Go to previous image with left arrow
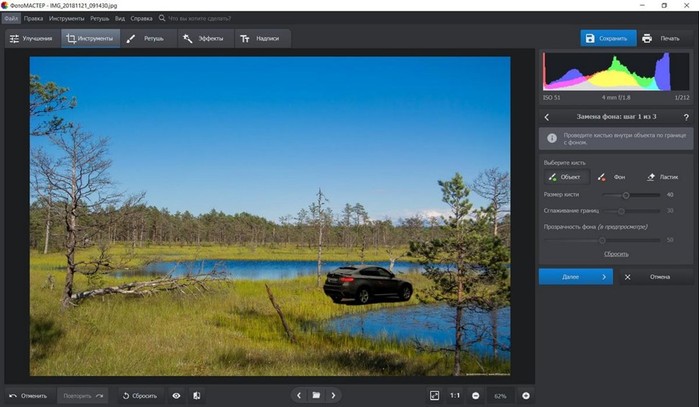Image resolution: width=699 pixels, height=407 pixels. point(299,395)
